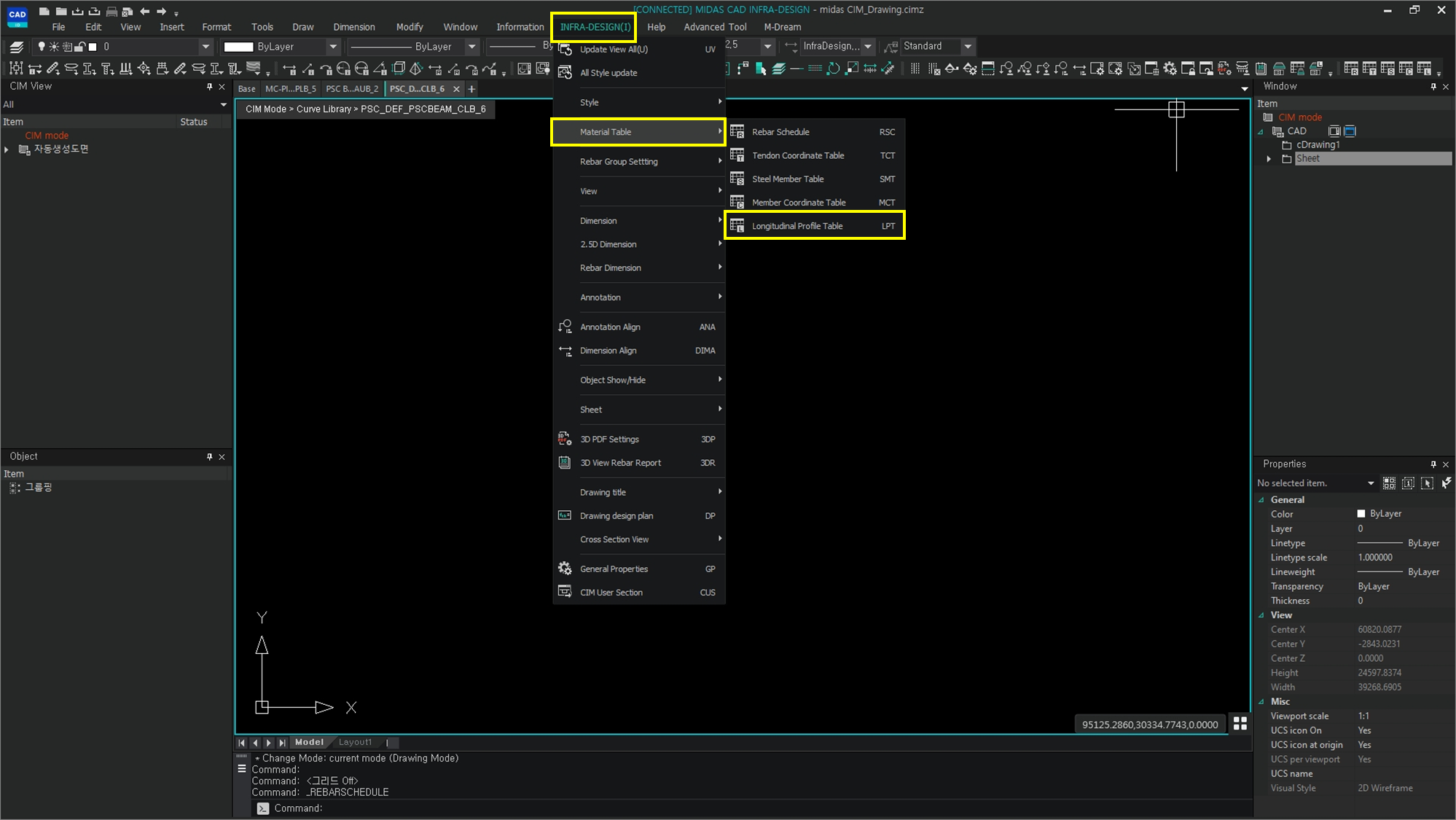
Task: Open the All filter dropdown in CIM View
Action: [223, 105]
